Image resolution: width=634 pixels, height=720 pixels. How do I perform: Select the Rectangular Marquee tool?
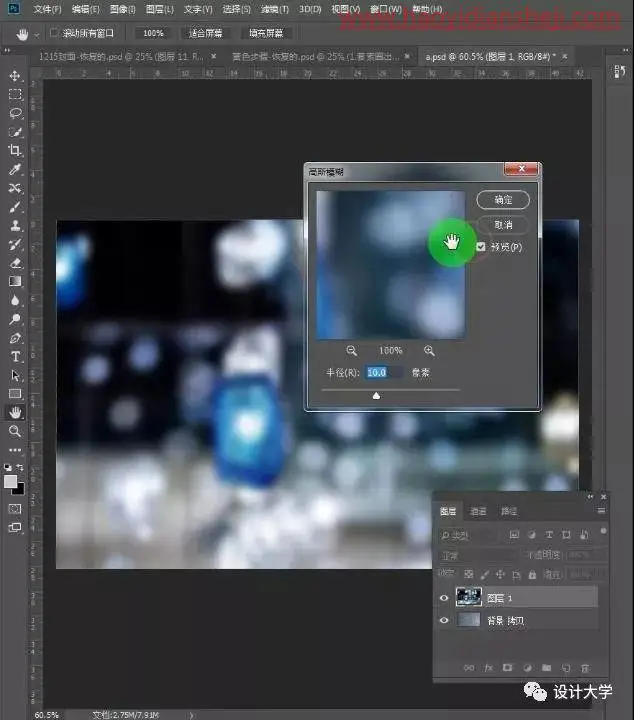[15, 94]
